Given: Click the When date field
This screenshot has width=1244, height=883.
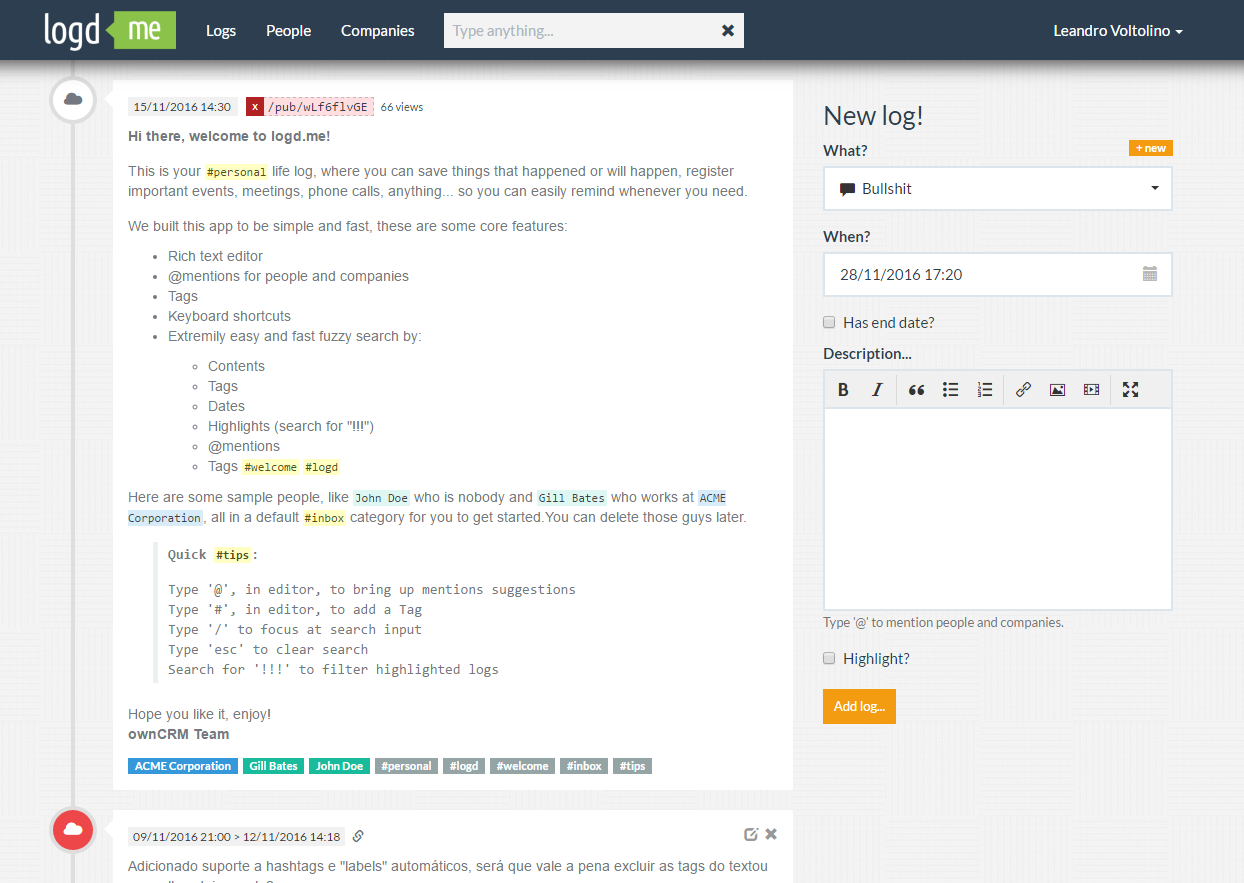Looking at the screenshot, I should (x=998, y=274).
